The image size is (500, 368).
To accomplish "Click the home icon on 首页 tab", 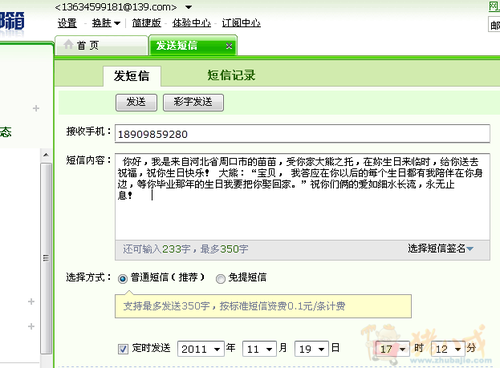I will coord(68,44).
